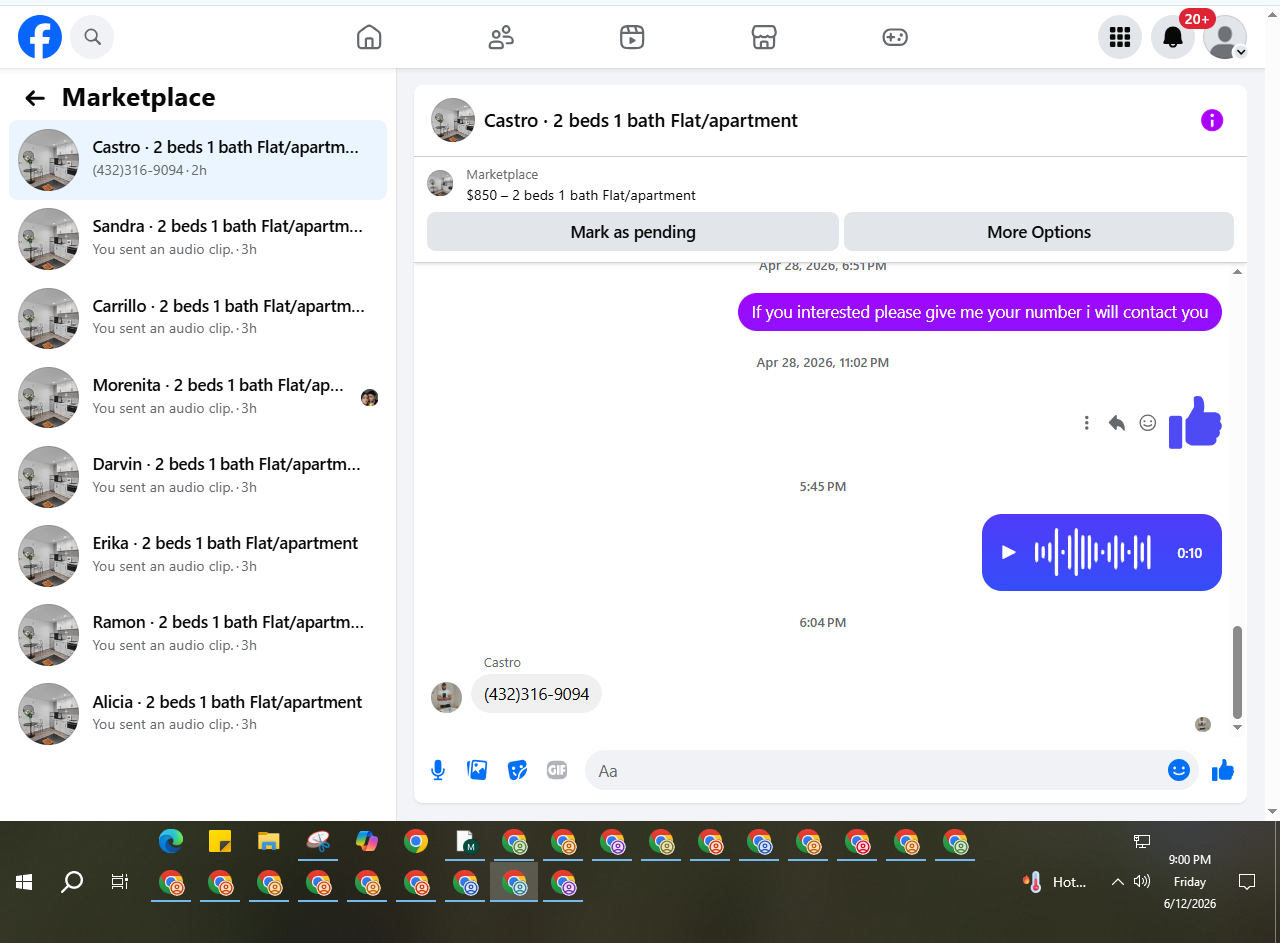
Task: Open Copilot from taskbar
Action: pyautogui.click(x=367, y=842)
